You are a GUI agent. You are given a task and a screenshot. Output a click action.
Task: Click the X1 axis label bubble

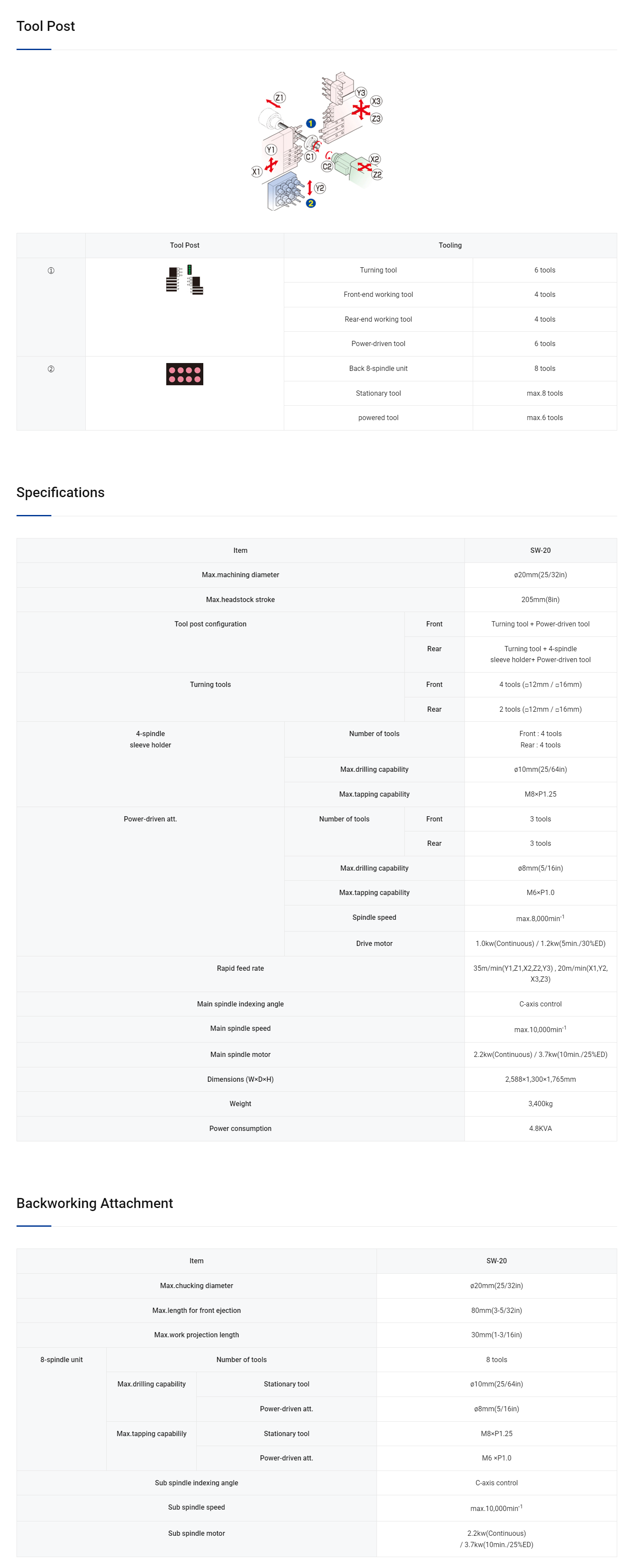click(256, 172)
